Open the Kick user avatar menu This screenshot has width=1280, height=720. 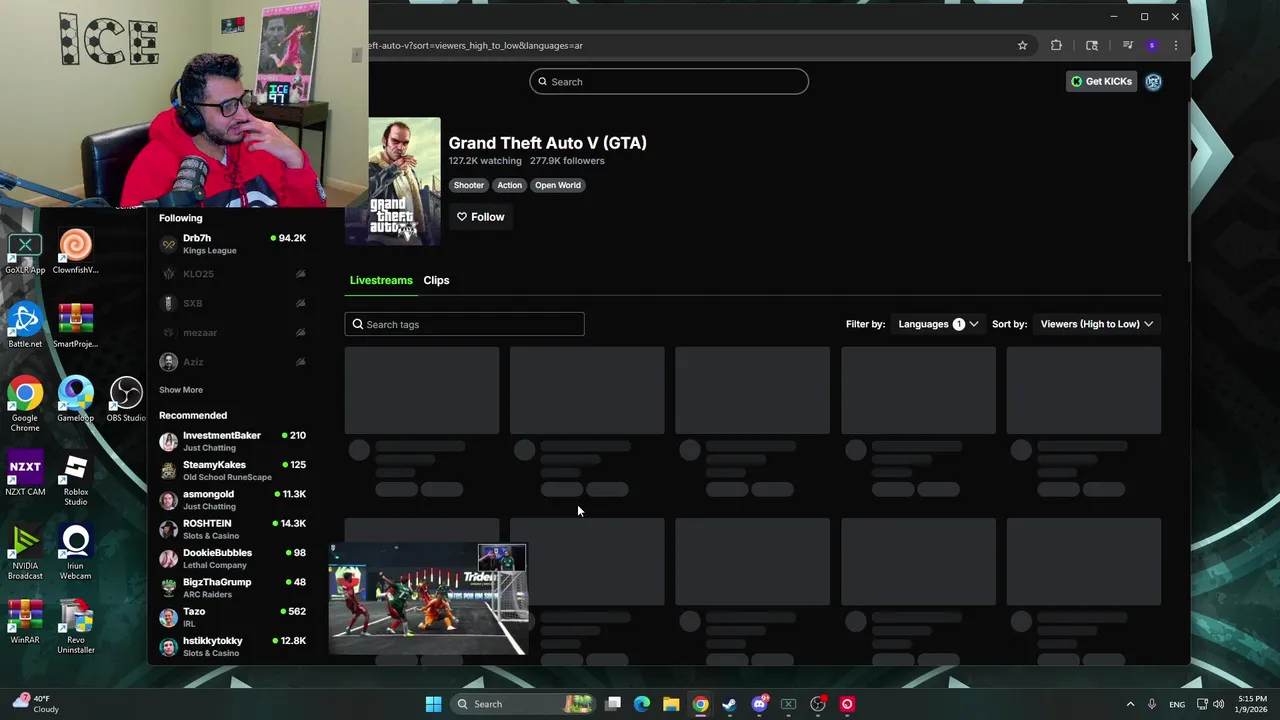click(1153, 82)
